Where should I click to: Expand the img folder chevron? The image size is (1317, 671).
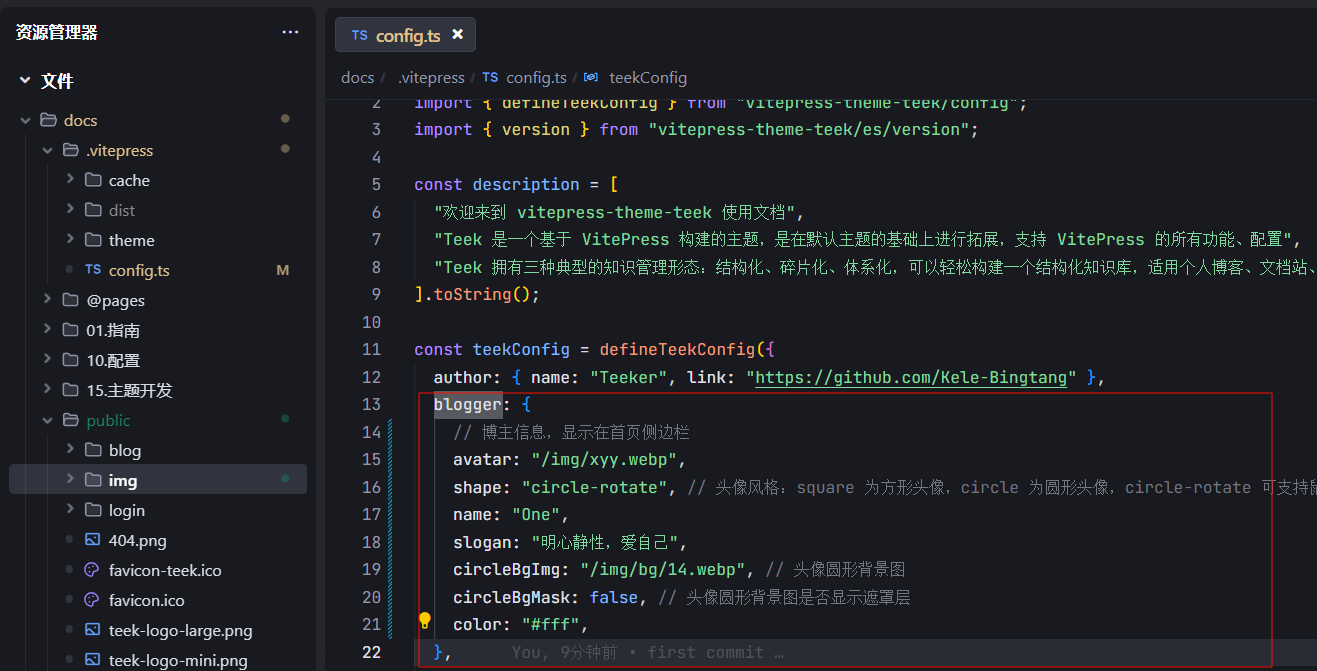point(70,480)
